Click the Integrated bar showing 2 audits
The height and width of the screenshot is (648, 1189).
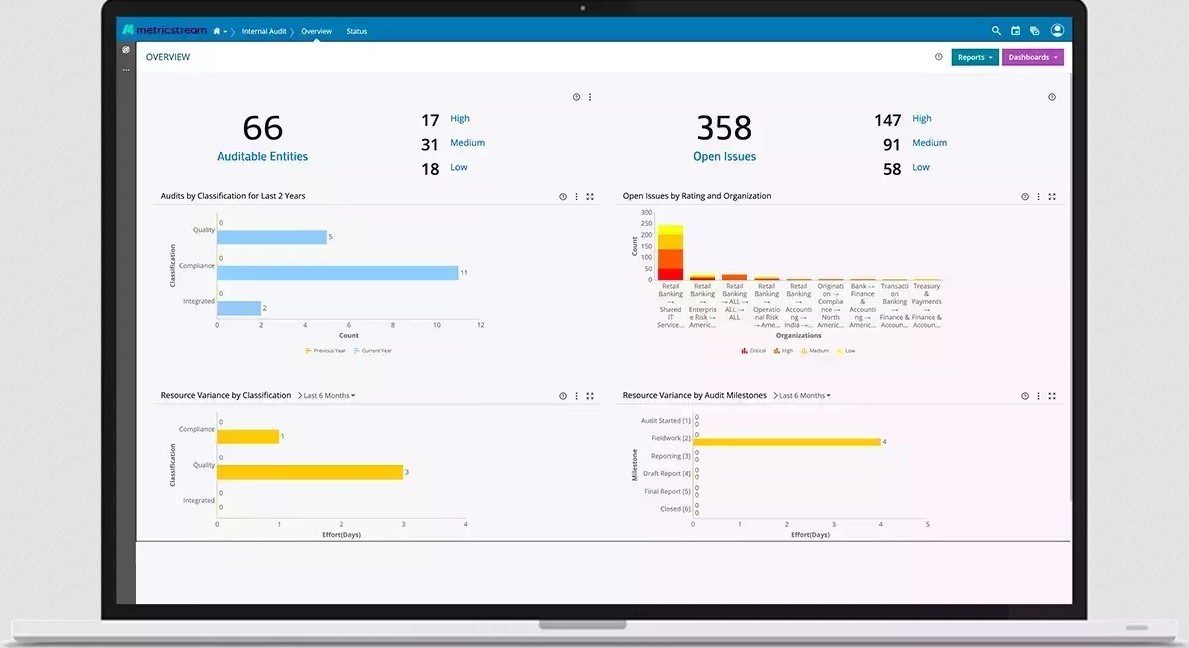tap(239, 308)
